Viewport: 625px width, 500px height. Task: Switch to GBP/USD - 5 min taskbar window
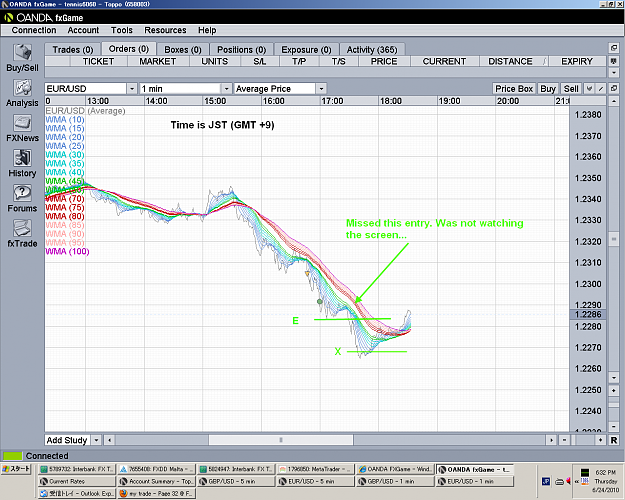click(x=235, y=481)
